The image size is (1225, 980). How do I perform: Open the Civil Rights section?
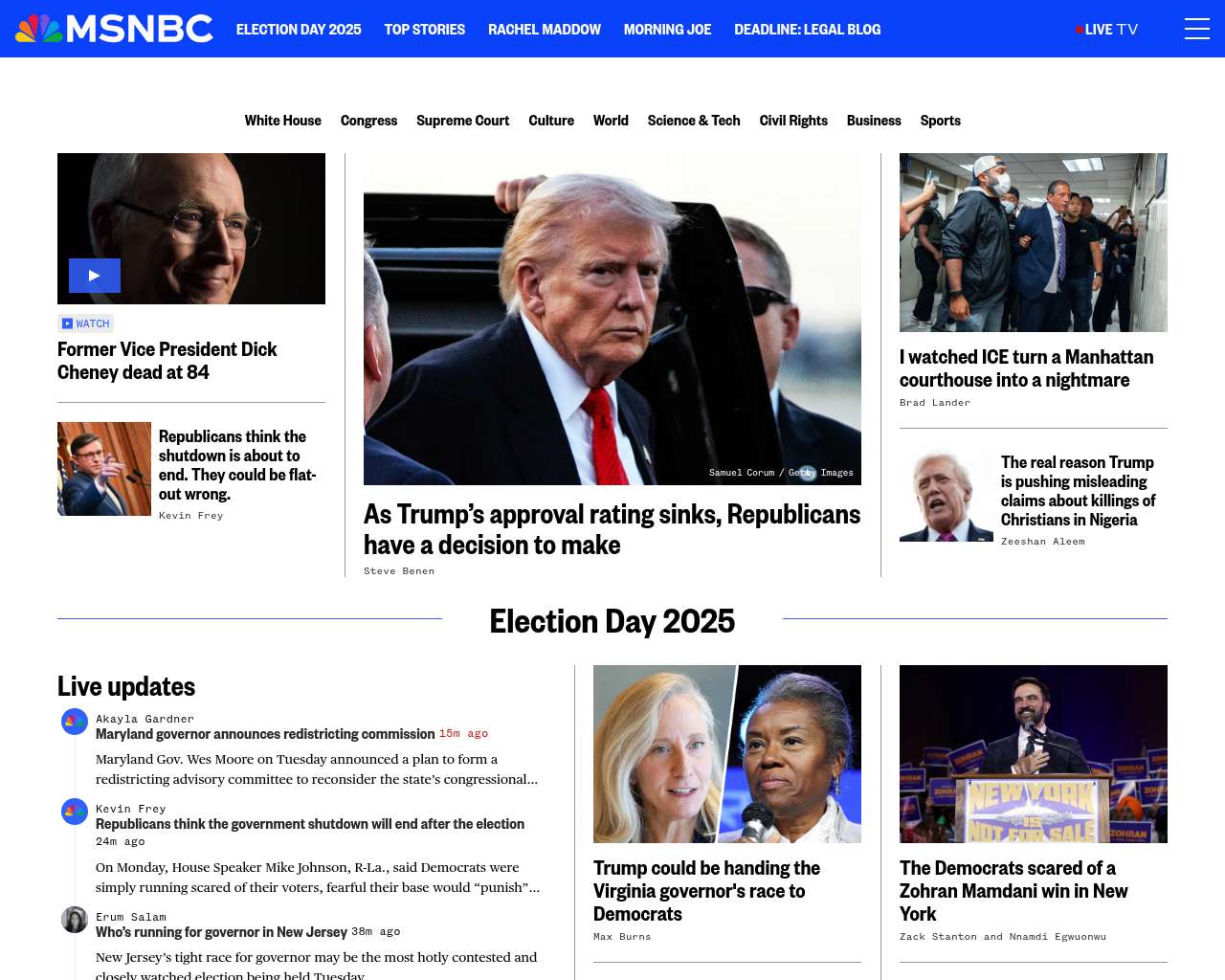click(793, 121)
